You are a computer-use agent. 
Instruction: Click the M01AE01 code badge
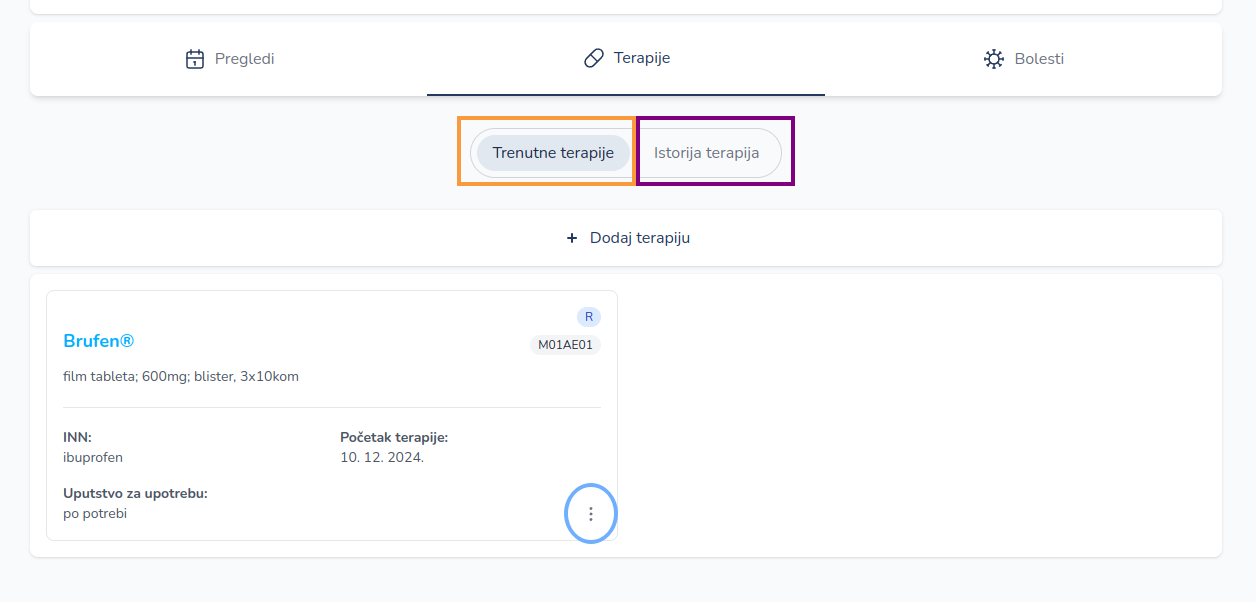click(x=565, y=345)
